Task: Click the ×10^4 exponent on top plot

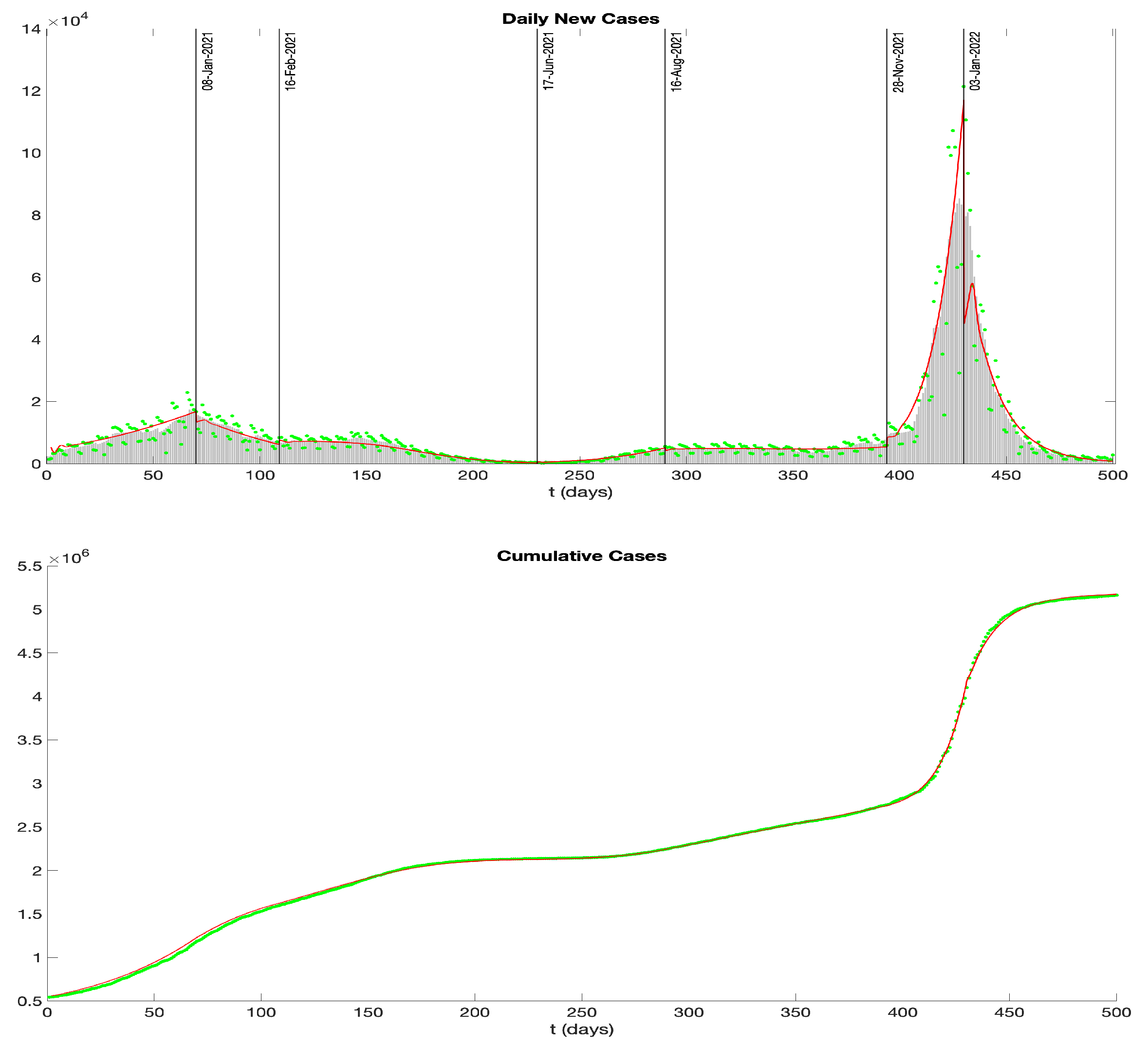Action: point(68,21)
